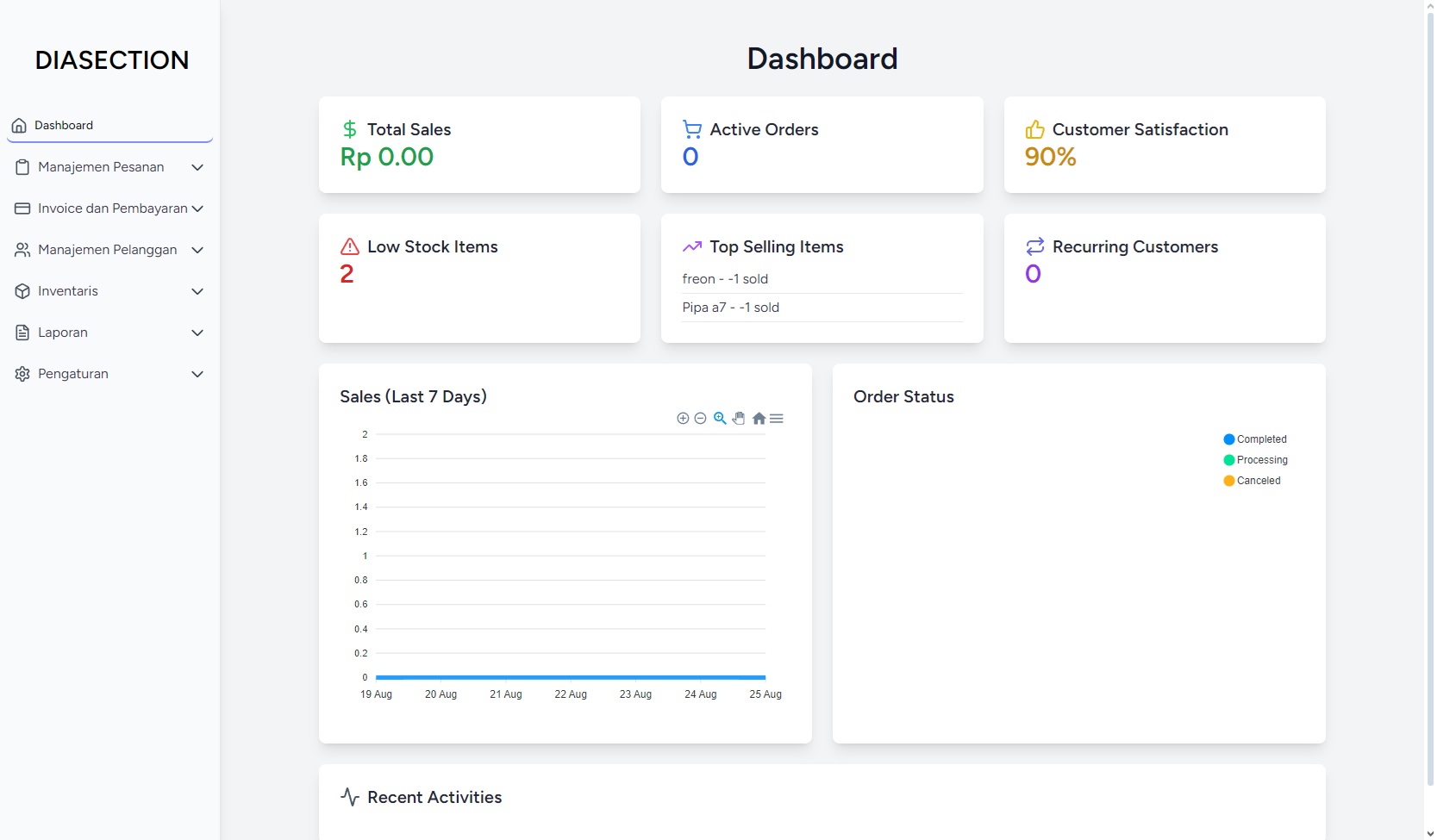The image size is (1437, 840).
Task: Click the orange Canceled legend color dot
Action: (1229, 481)
